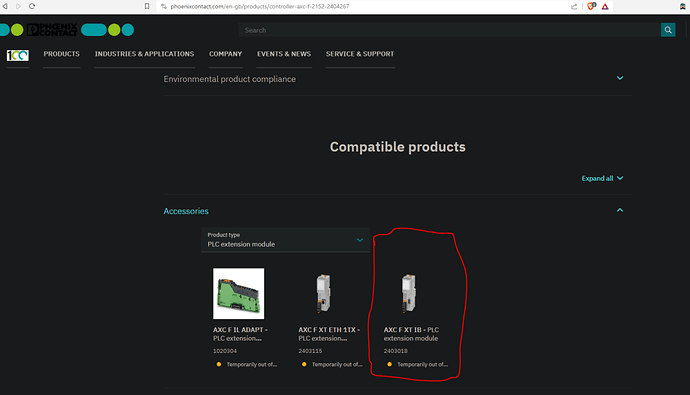The height and width of the screenshot is (395, 690).
Task: Click Environmental product compliance chevron
Action: [x=620, y=78]
